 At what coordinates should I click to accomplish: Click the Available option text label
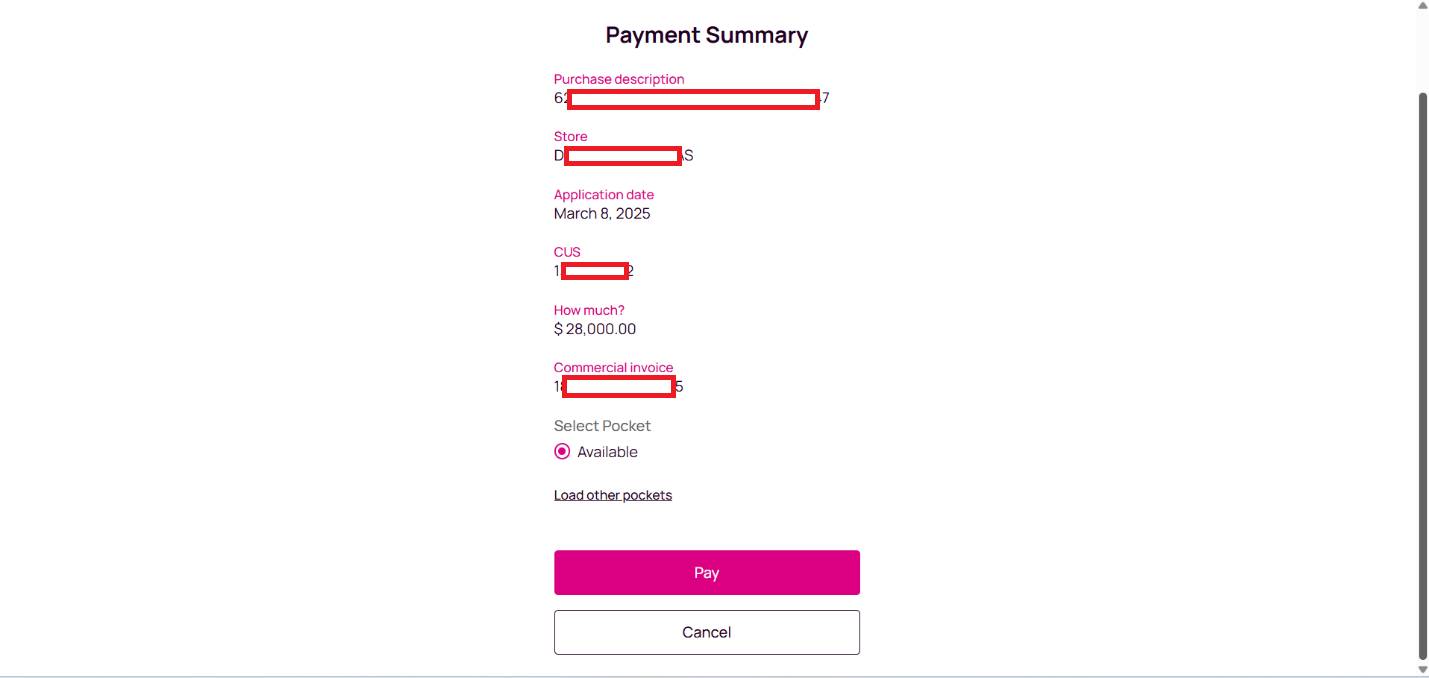pyautogui.click(x=607, y=452)
